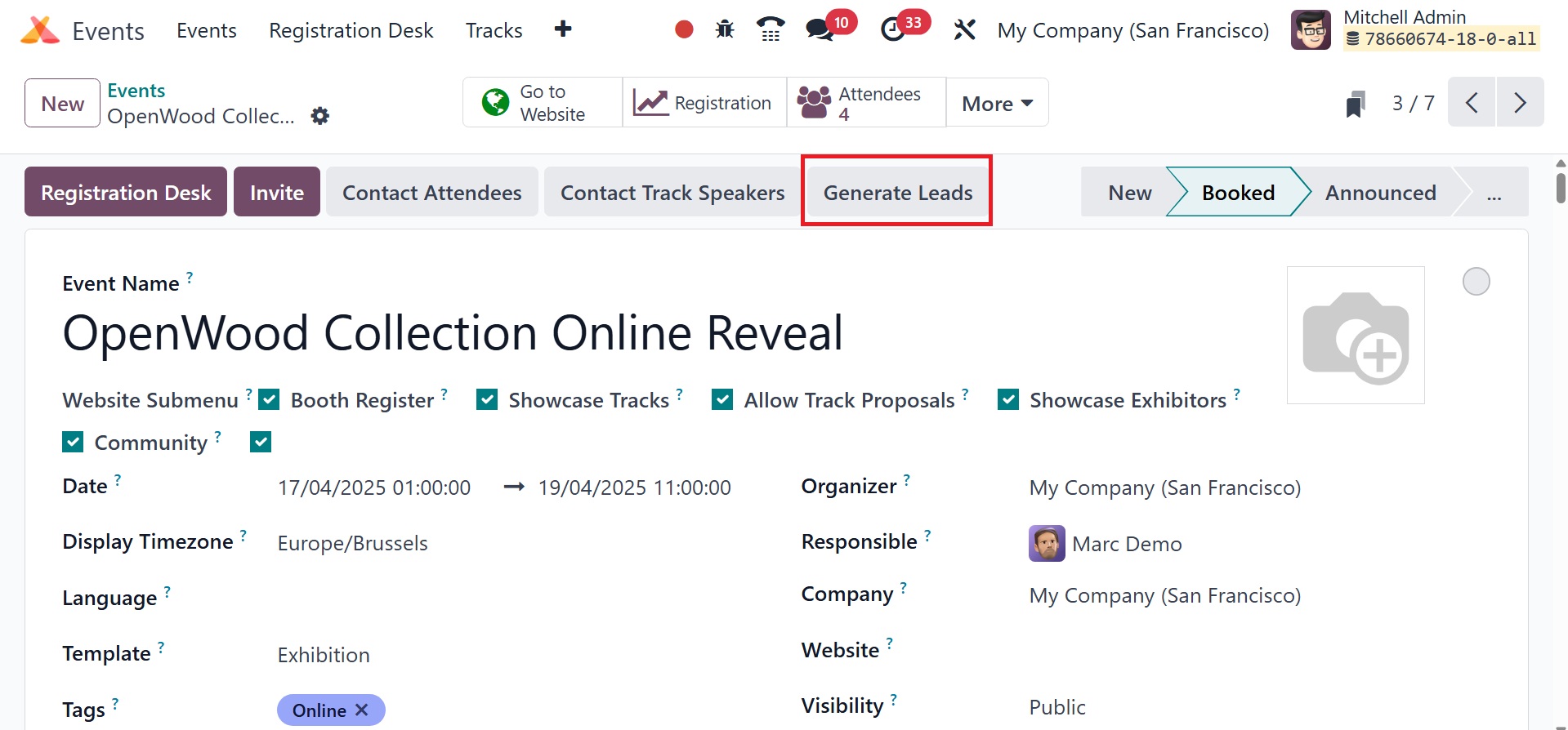The width and height of the screenshot is (1568, 730).
Task: Click the help question mark beside Template
Action: click(161, 648)
